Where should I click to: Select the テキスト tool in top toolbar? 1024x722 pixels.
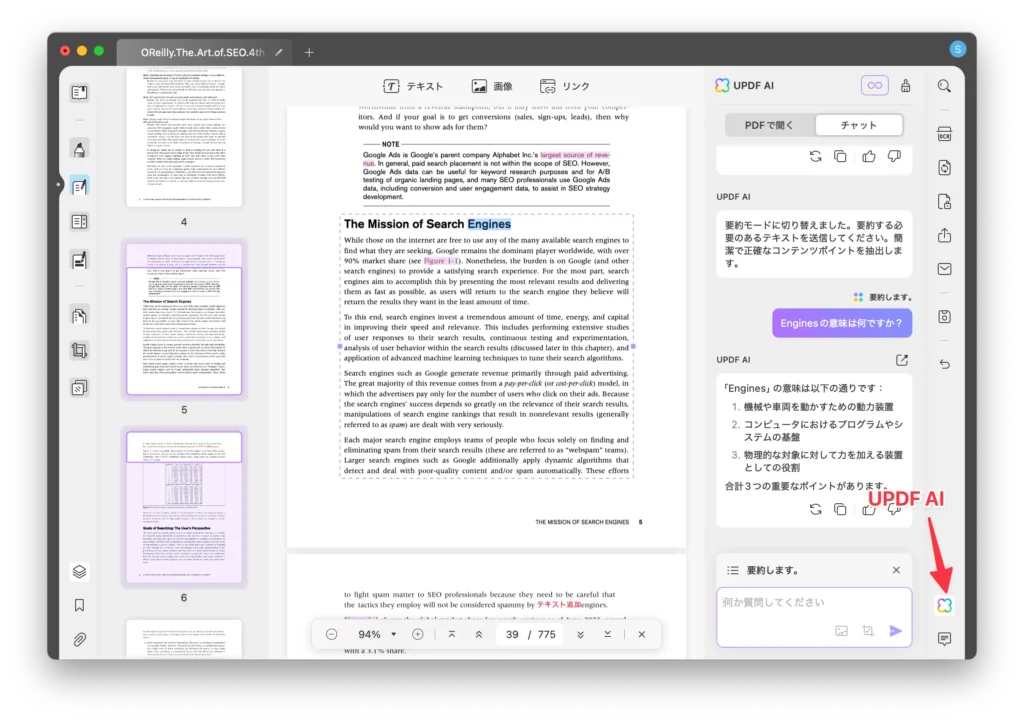pos(413,87)
